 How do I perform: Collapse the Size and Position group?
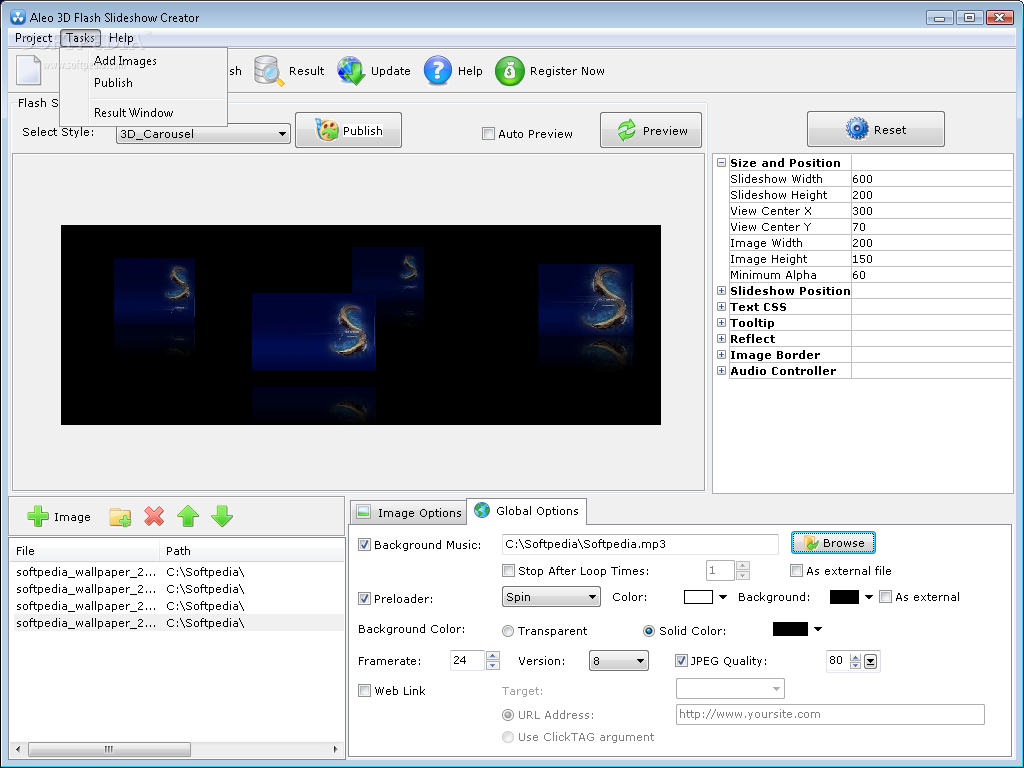[722, 163]
